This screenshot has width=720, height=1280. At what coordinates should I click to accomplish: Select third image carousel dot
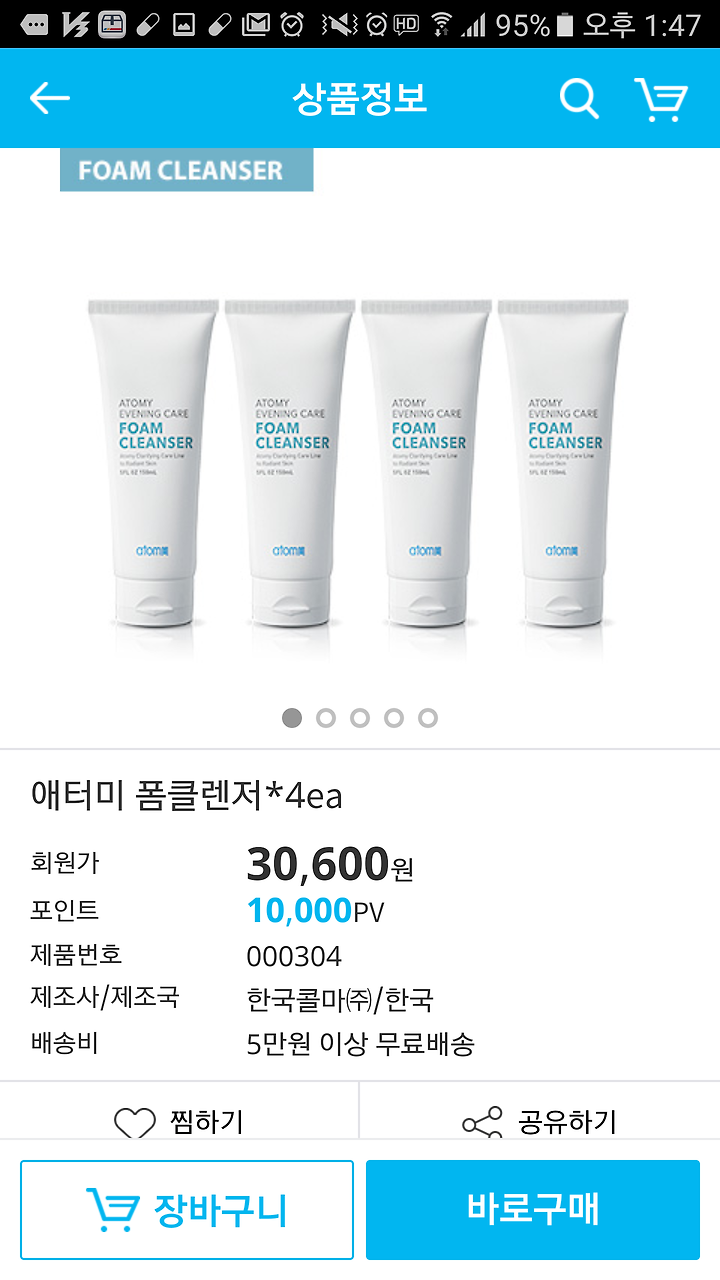click(x=360, y=718)
